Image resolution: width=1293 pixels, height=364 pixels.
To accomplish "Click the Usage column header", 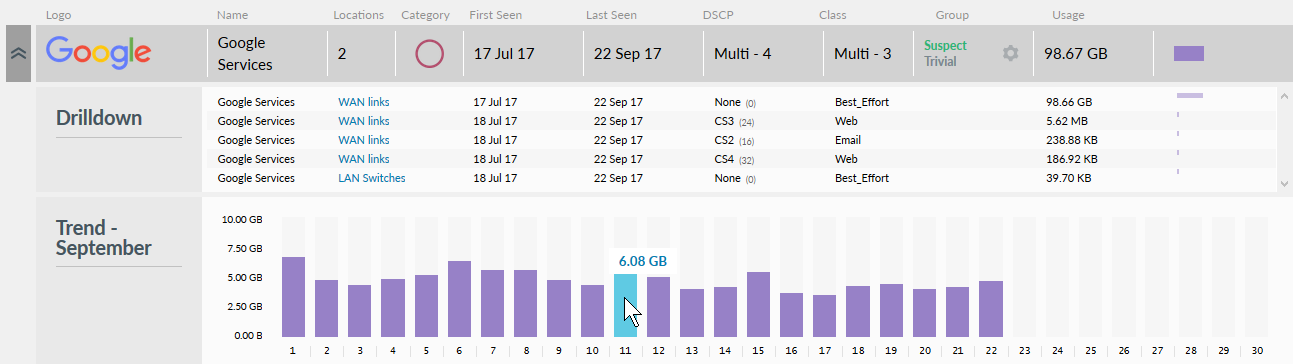I will pyautogui.click(x=1068, y=15).
